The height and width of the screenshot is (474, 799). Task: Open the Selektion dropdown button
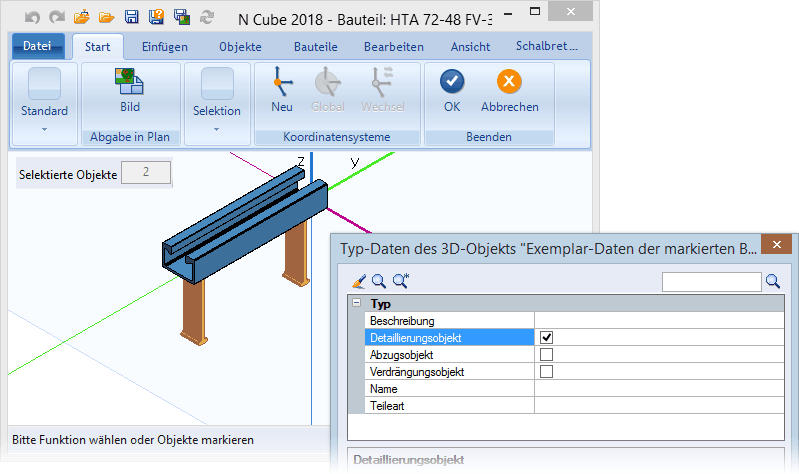[x=217, y=104]
